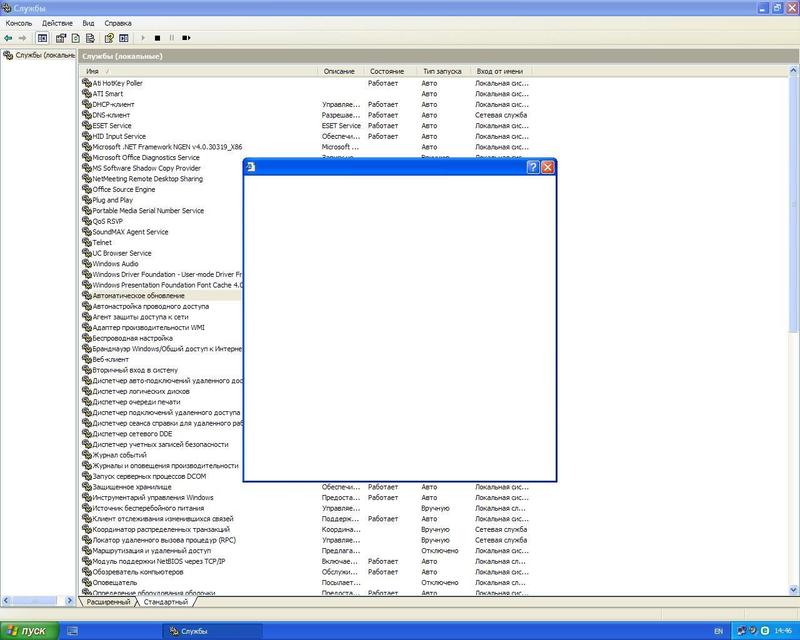
Task: Click the пуск Start button
Action: coord(29,631)
